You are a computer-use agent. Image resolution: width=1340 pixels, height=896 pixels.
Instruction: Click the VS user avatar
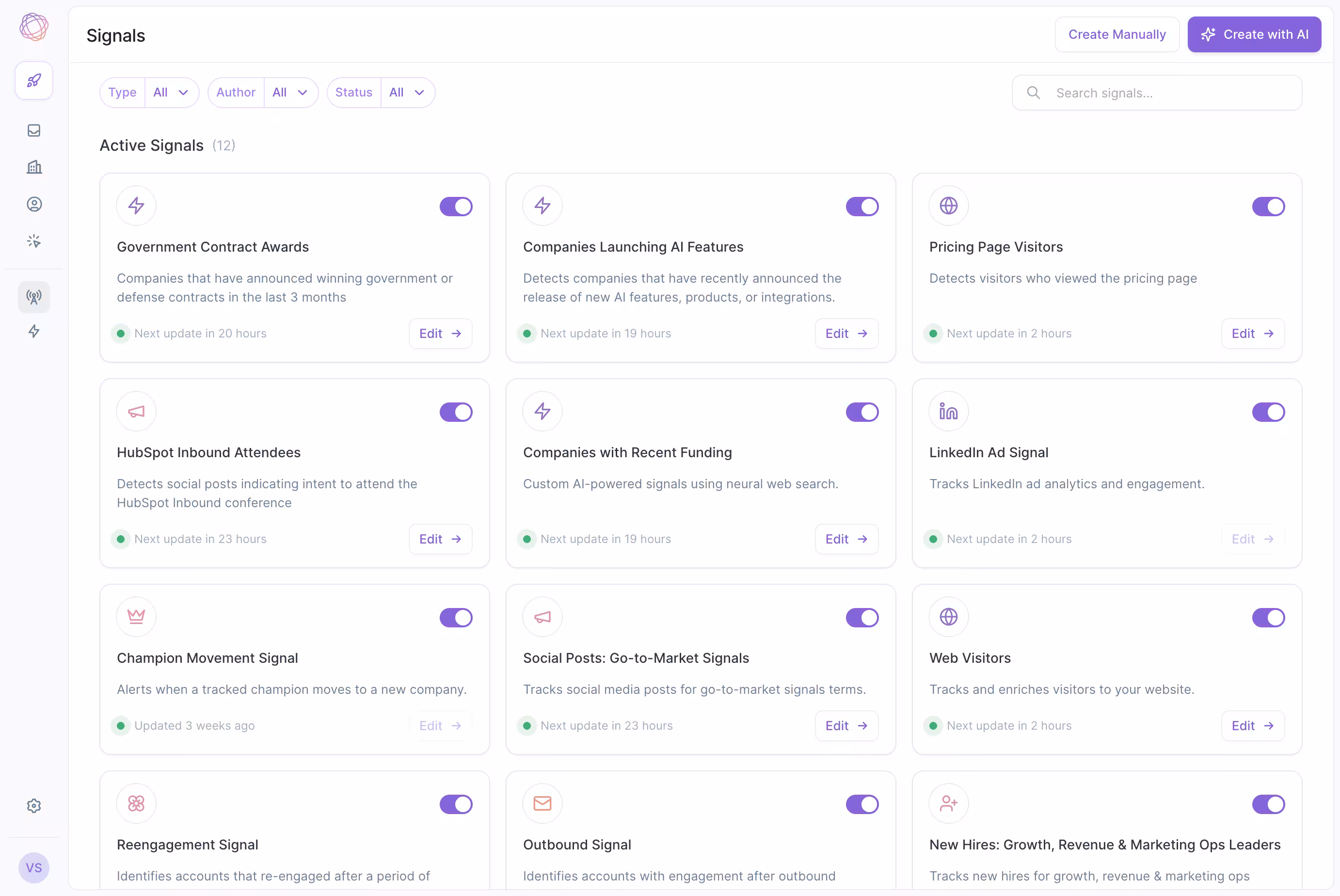tap(34, 867)
